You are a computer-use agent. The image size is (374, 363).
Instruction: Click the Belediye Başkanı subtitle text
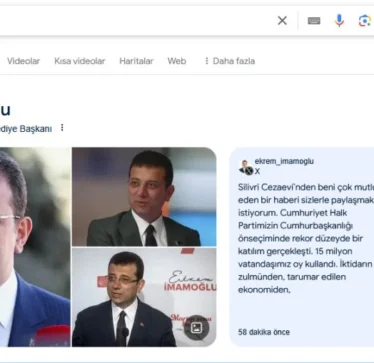26,129
